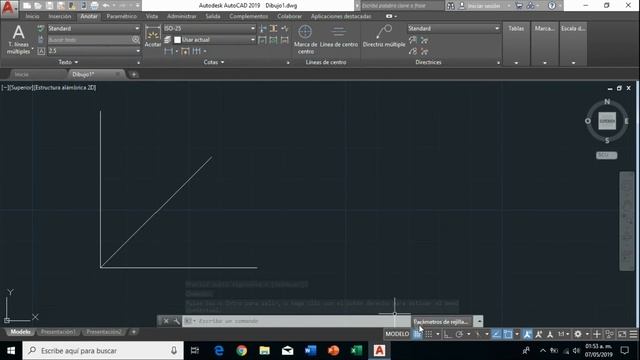Click the new drawing tab plus button
The image size is (640, 360).
[133, 75]
